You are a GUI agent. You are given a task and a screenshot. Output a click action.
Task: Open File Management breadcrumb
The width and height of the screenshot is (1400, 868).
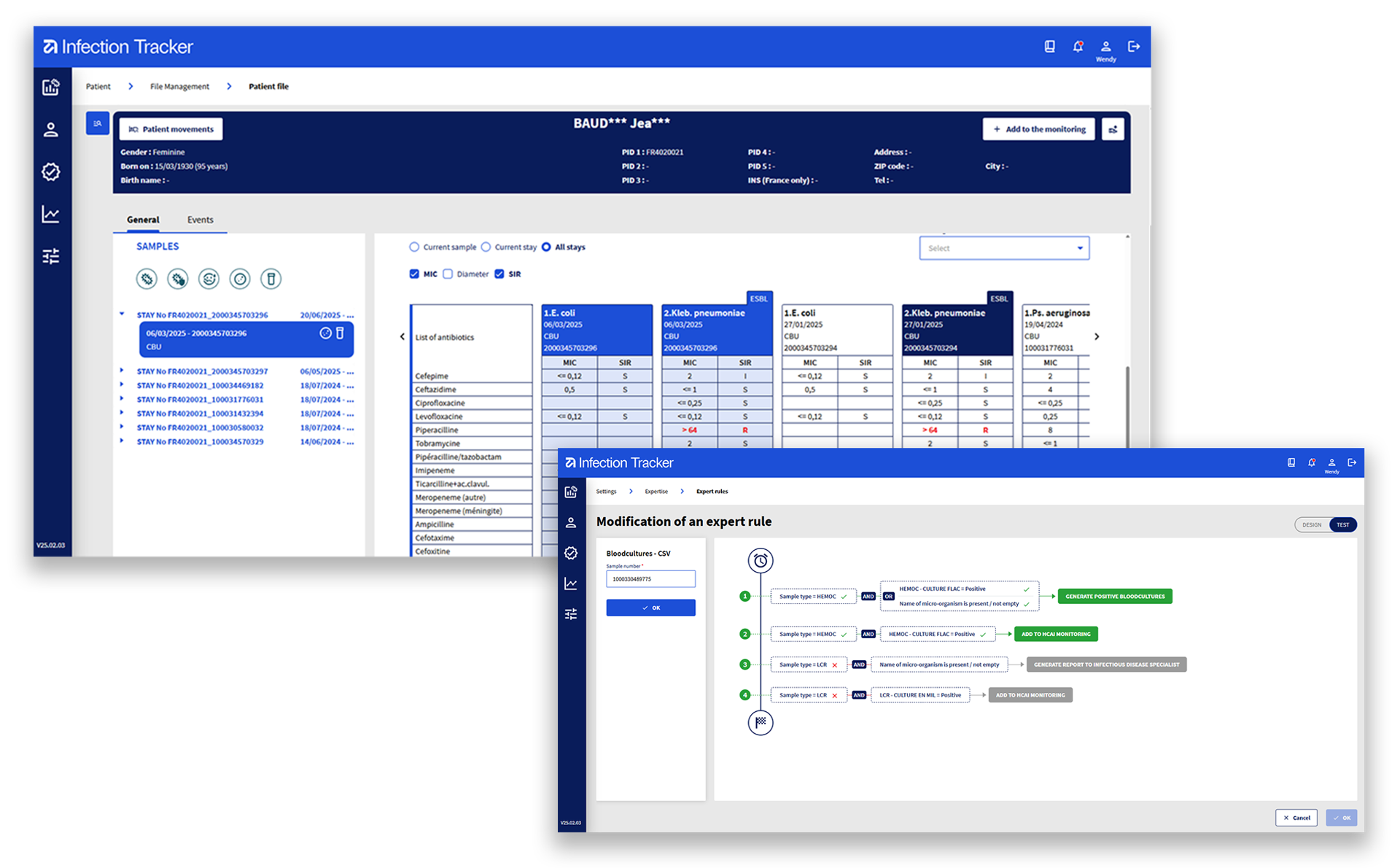tap(179, 86)
